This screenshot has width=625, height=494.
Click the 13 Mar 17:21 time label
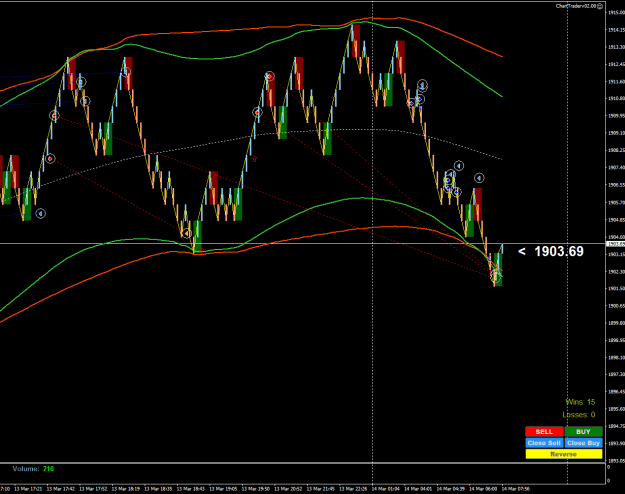28,489
